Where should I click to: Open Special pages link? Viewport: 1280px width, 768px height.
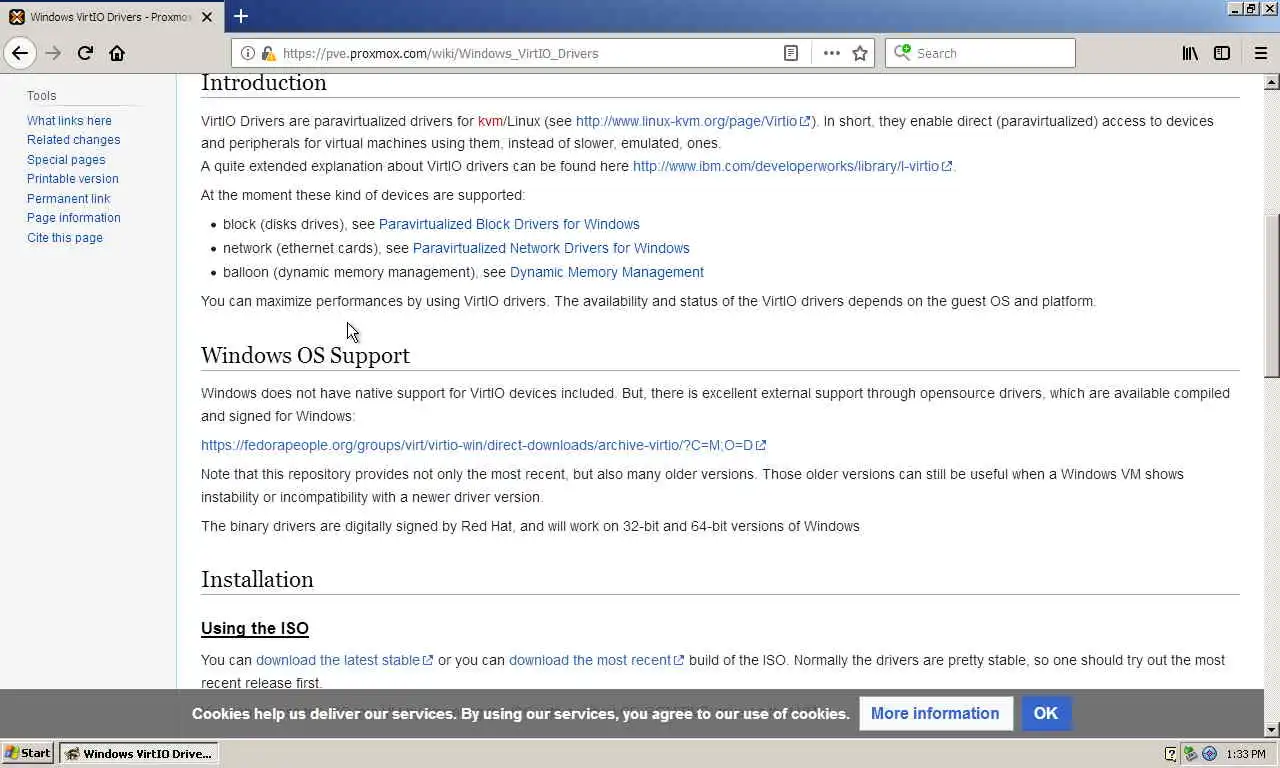(66, 160)
